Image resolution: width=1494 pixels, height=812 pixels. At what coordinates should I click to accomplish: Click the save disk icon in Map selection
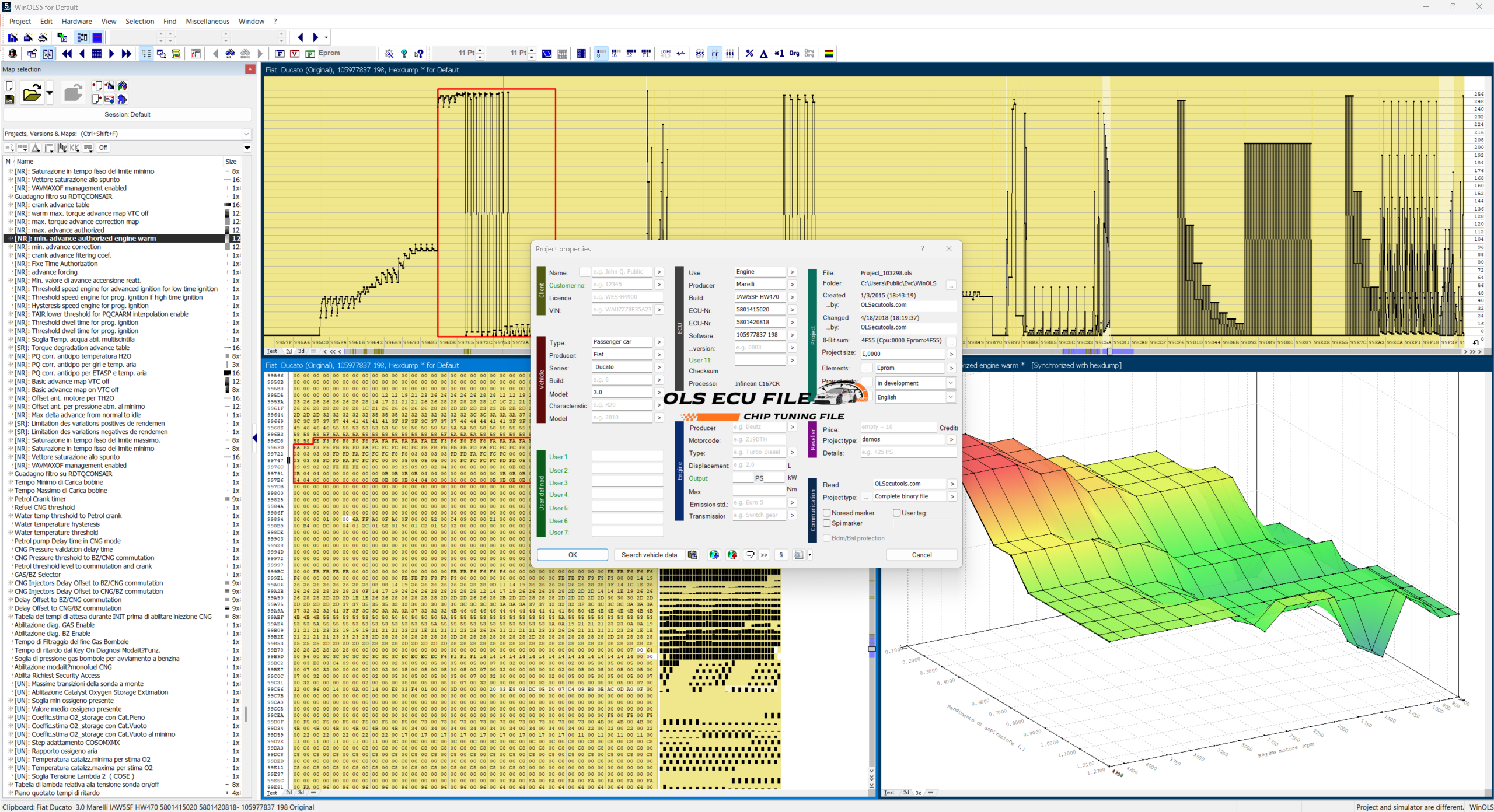[9, 100]
